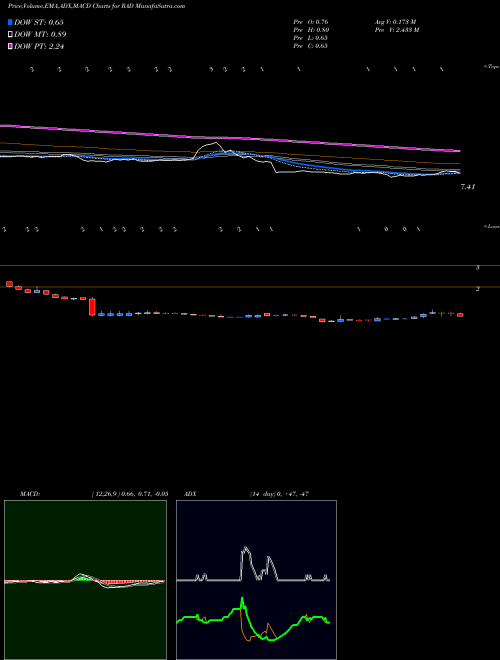Click the 'Pre C: 0.65' close value
The width and height of the screenshot is (500, 660).
click(x=311, y=46)
